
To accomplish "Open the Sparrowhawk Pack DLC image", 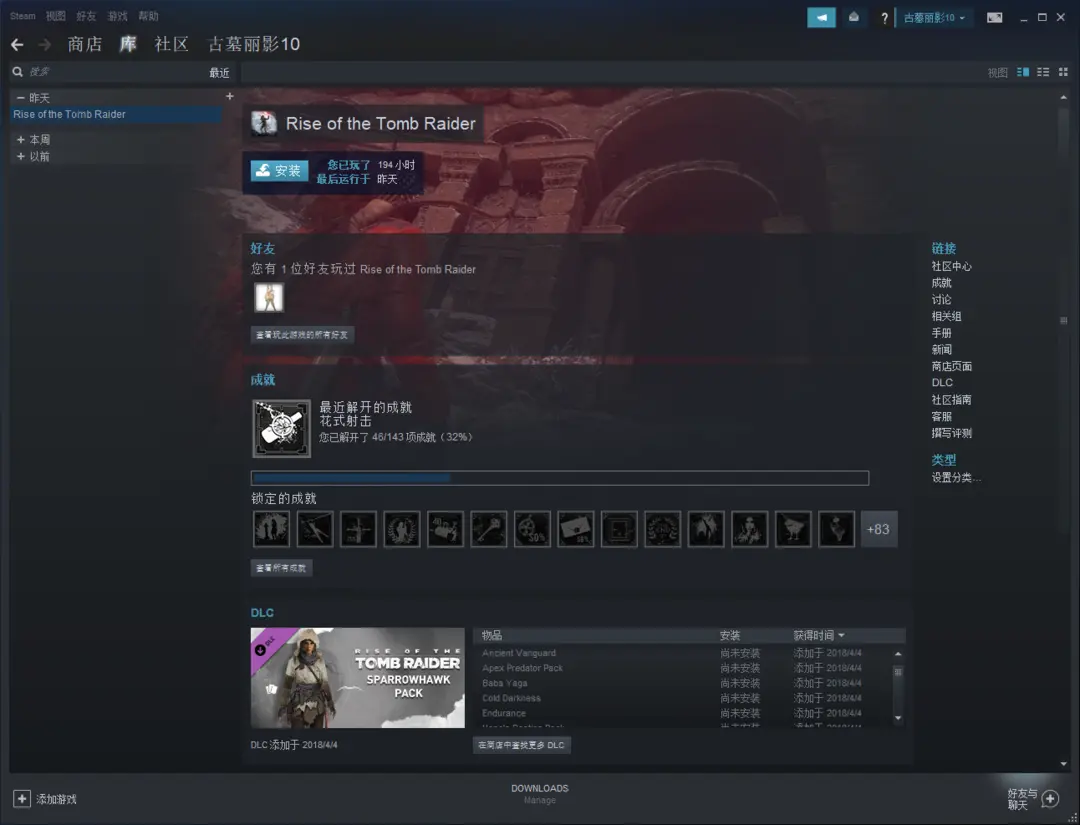I will point(357,678).
